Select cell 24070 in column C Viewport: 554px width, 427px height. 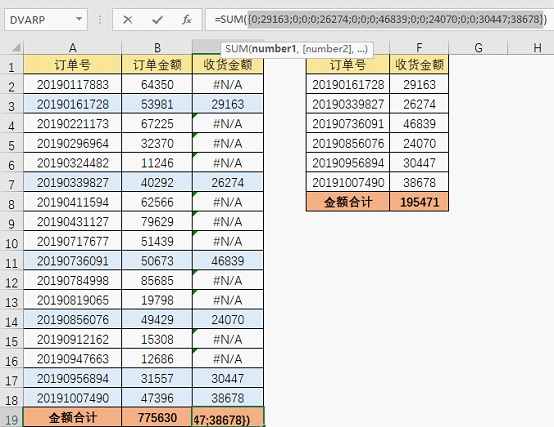point(228,320)
